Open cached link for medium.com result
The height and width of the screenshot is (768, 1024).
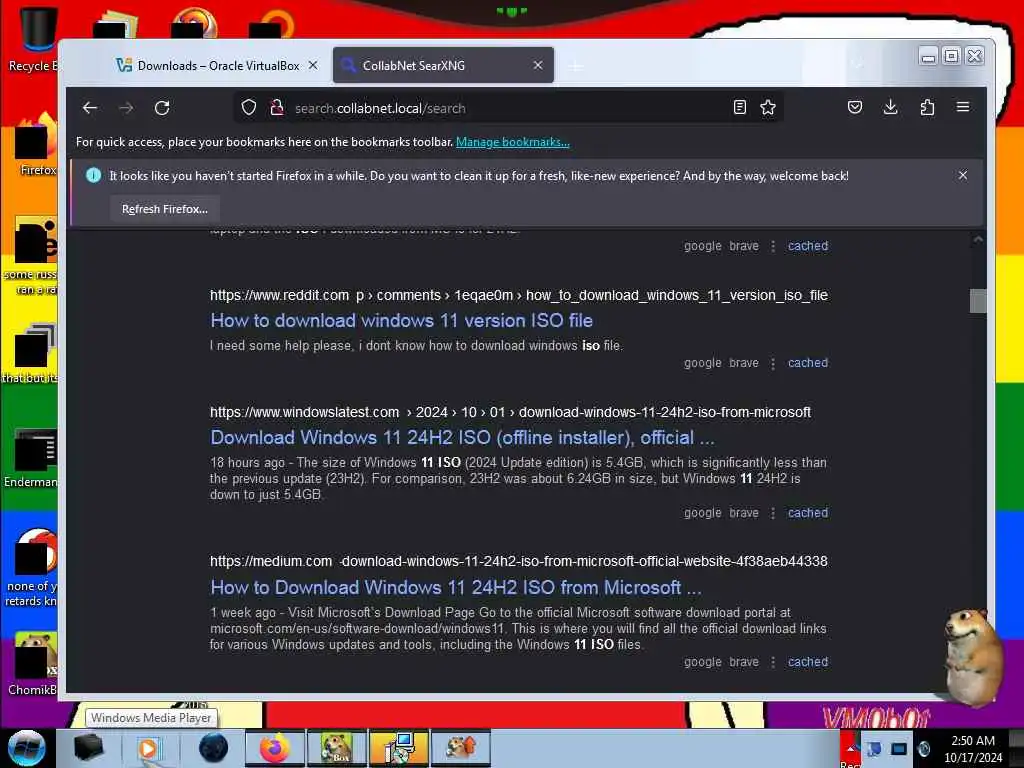[x=808, y=662]
